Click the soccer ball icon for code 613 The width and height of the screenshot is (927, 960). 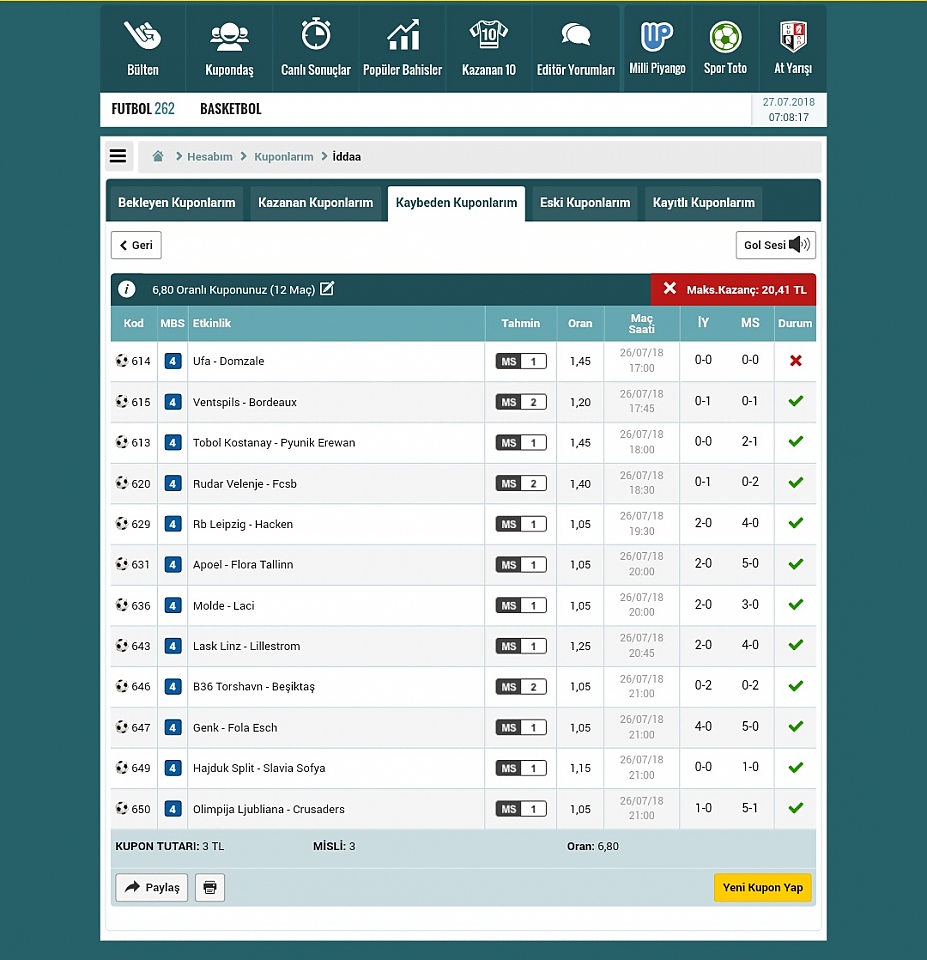122,442
